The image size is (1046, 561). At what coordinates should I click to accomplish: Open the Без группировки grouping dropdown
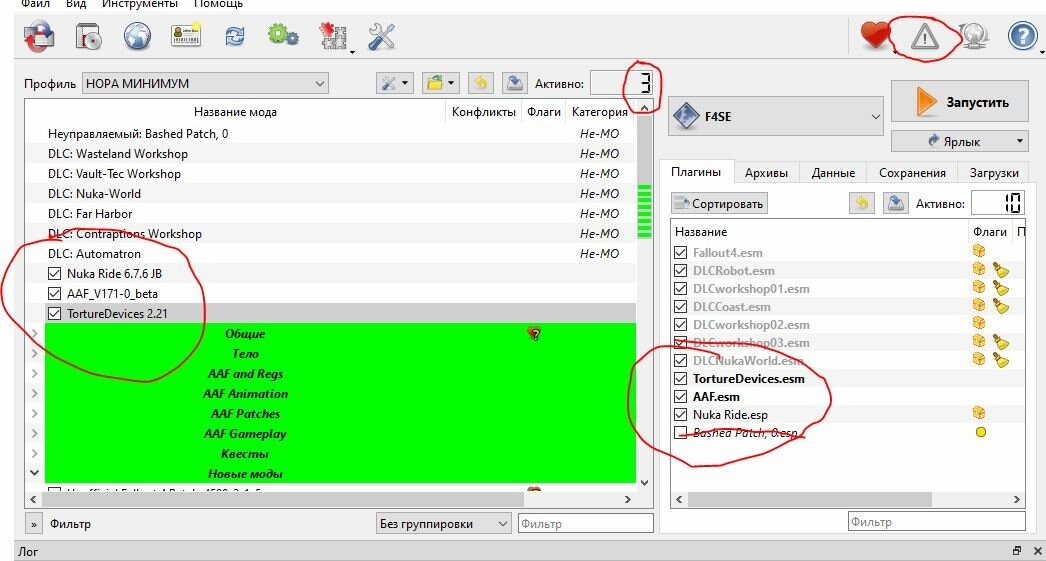click(444, 524)
